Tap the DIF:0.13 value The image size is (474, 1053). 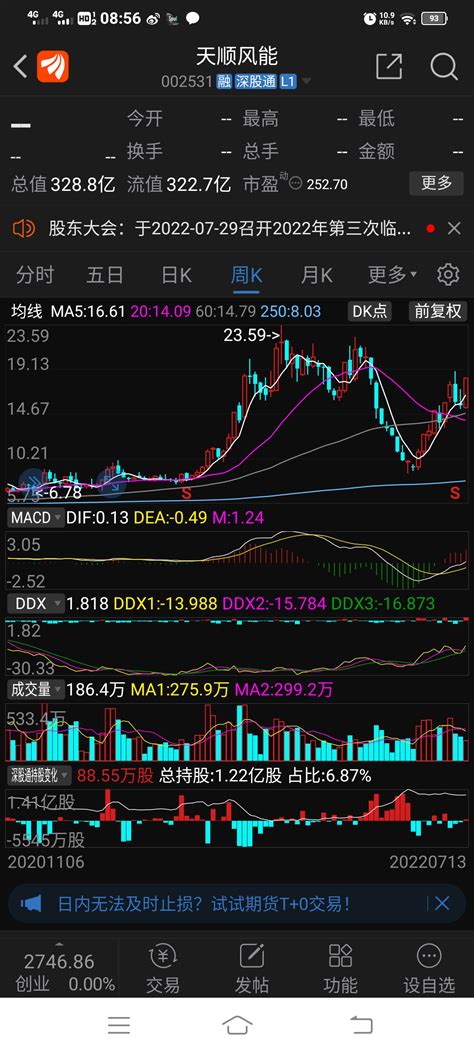point(99,518)
